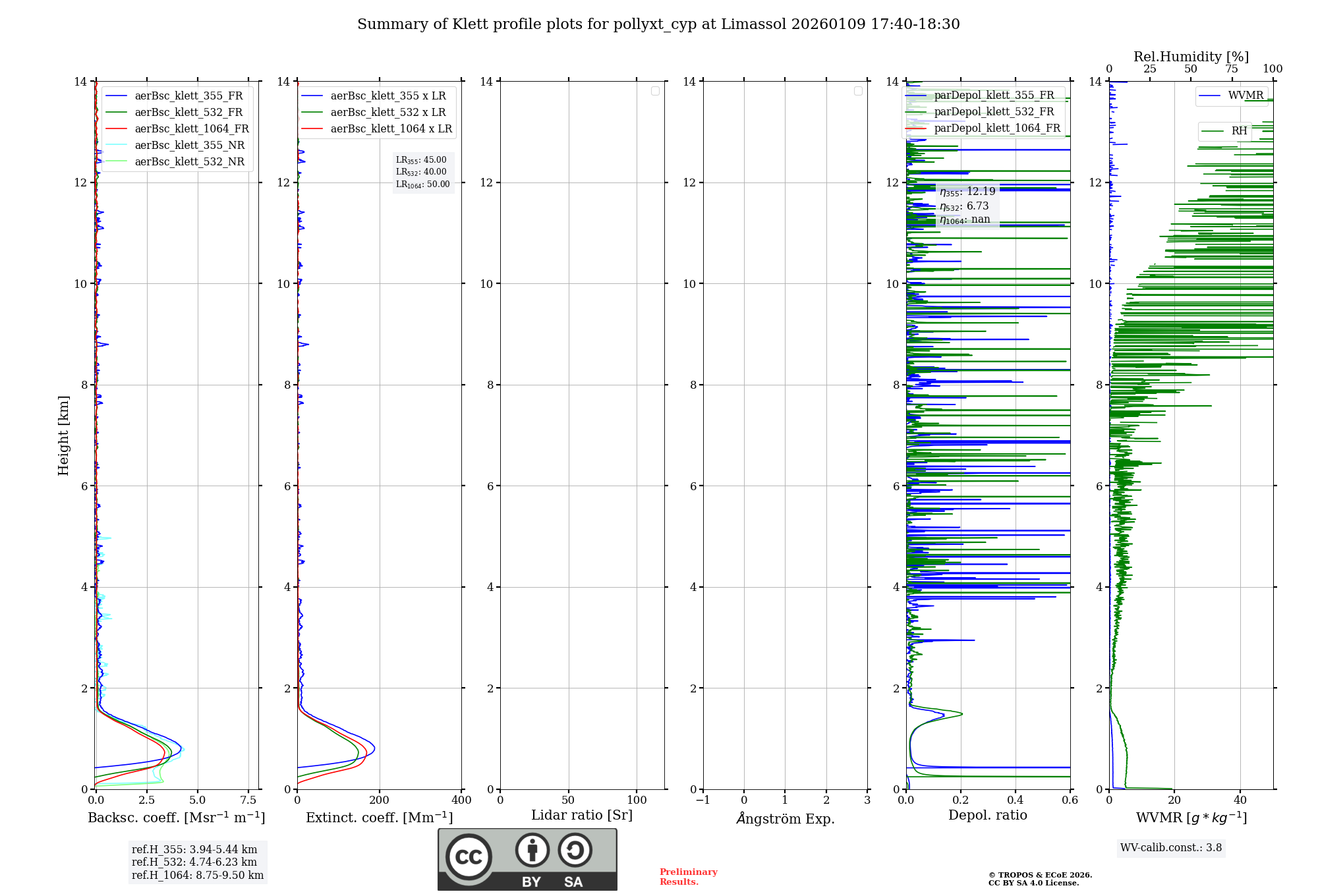Click the red line beside aerBsc_klett_1064_FR legend
This screenshot has width=1318, height=896.
116,129
